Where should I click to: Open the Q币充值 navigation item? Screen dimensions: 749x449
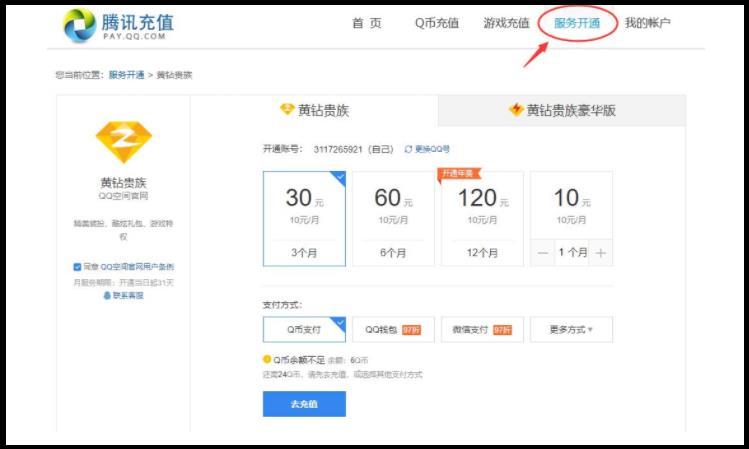[x=437, y=23]
